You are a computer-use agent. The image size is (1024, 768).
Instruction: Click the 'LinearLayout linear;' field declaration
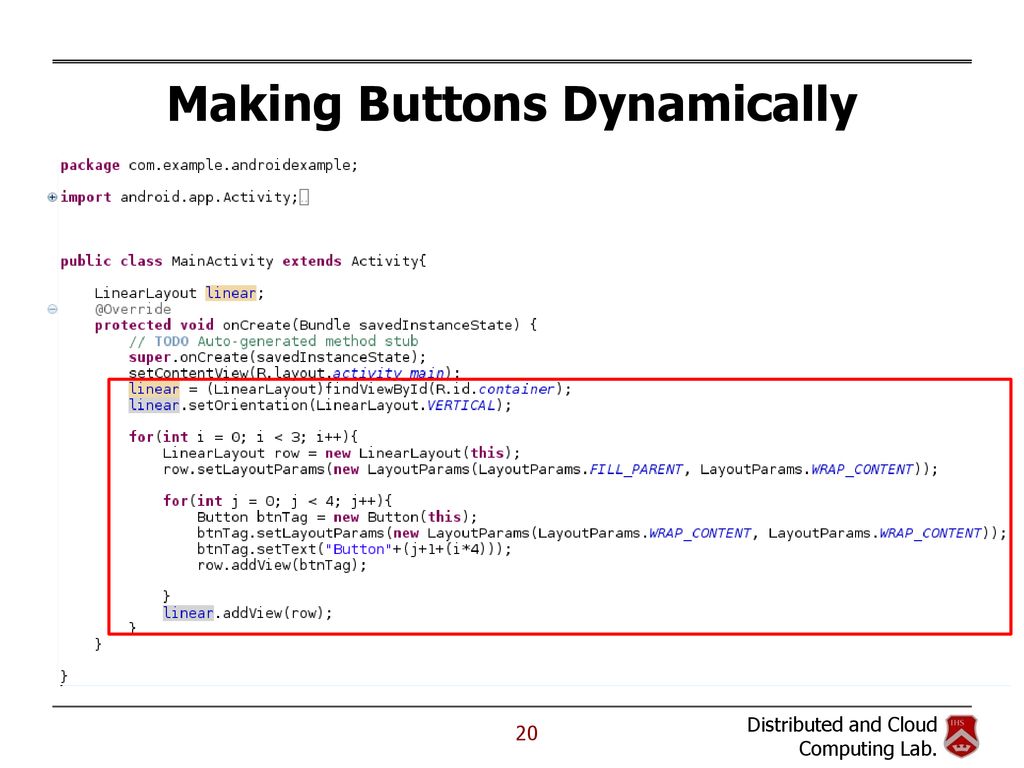click(179, 293)
